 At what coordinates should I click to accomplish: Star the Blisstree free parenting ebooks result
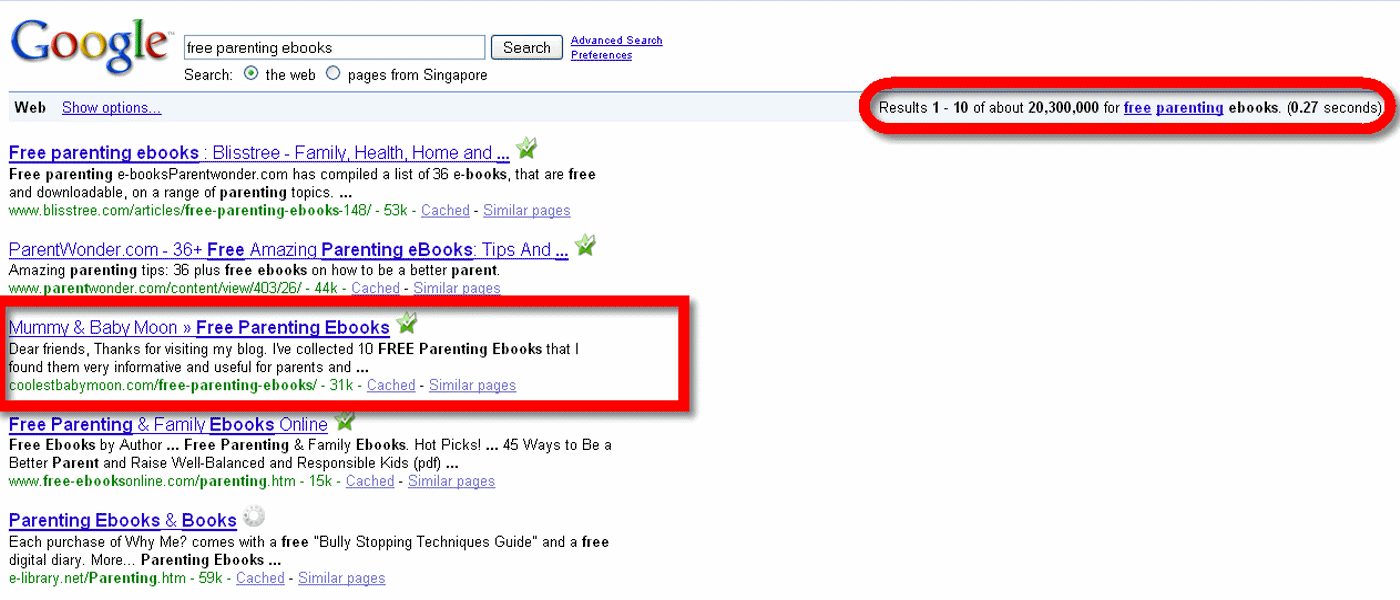526,150
